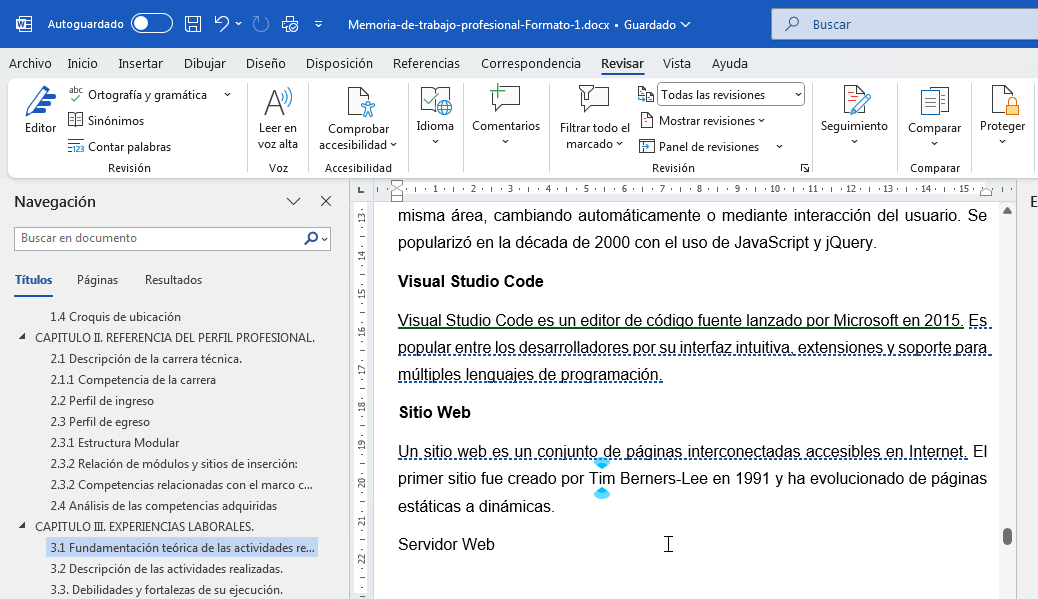The height and width of the screenshot is (599, 1038).
Task: Open the Contar palabras word count
Action: click(x=119, y=147)
